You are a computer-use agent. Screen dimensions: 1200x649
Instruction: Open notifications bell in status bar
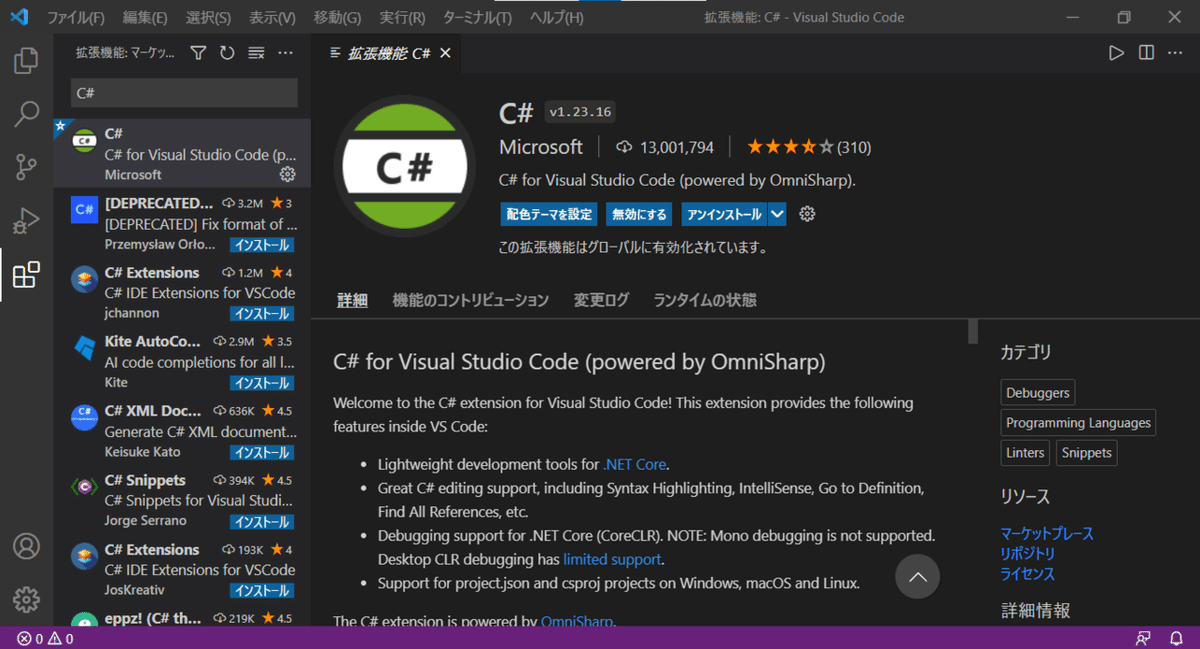[1176, 638]
